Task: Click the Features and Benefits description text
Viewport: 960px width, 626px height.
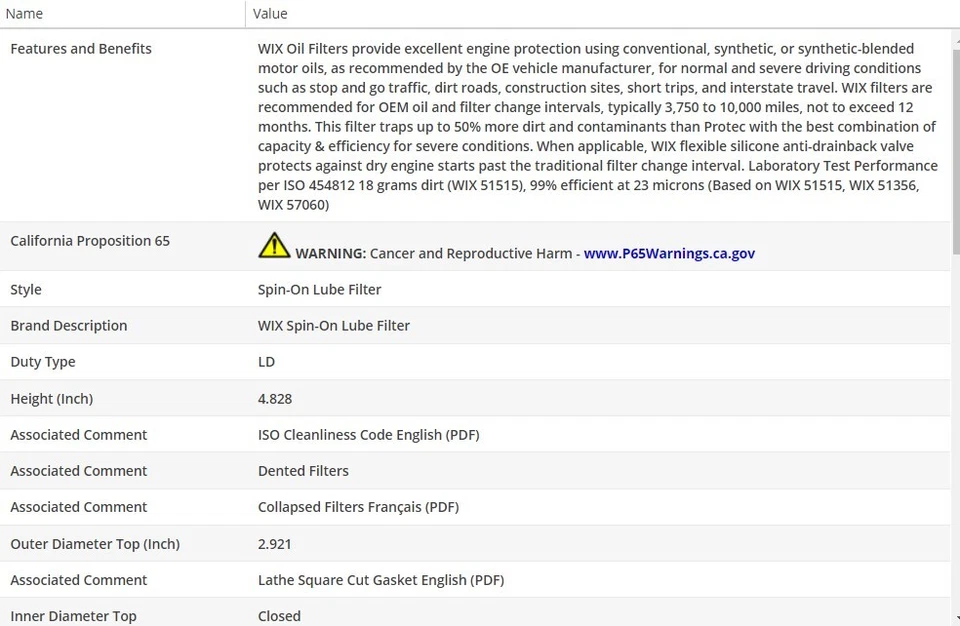Action: pyautogui.click(x=597, y=126)
